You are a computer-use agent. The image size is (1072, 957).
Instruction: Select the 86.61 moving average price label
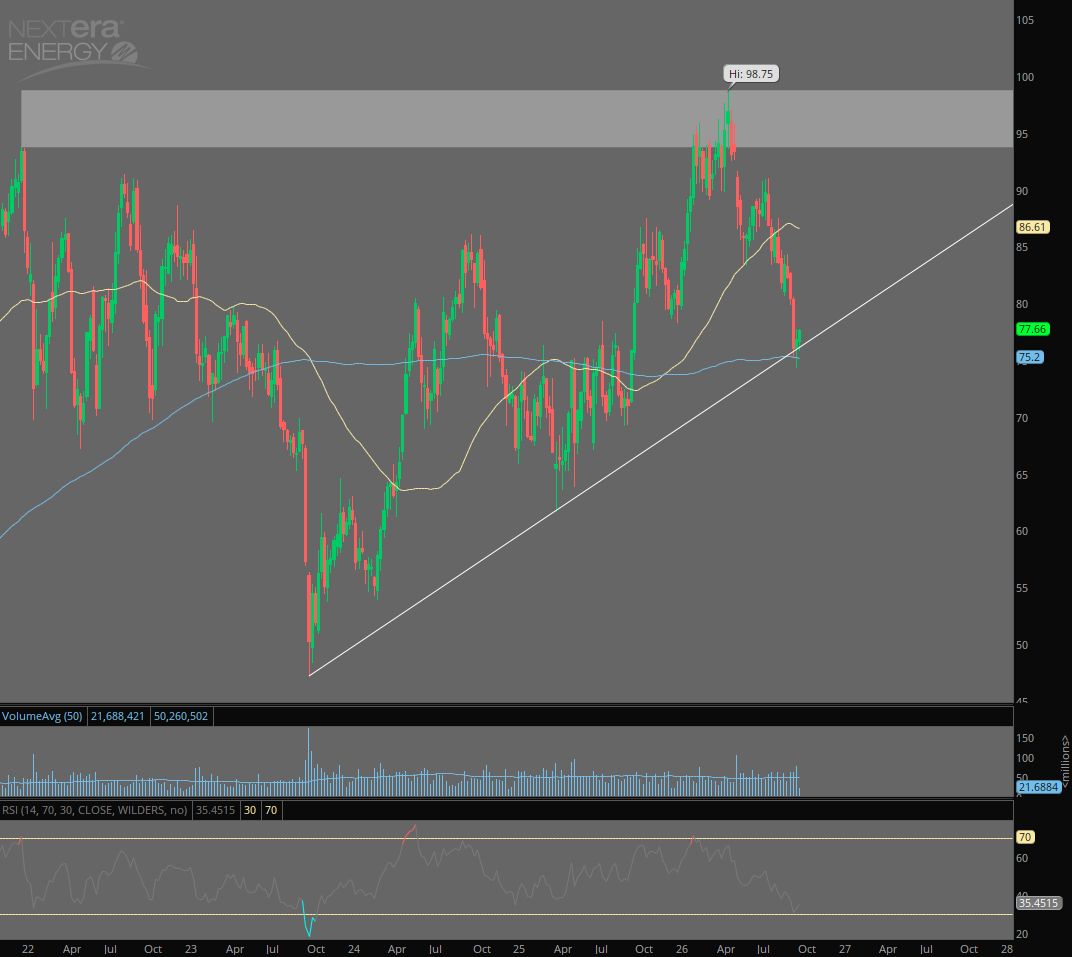point(1032,227)
